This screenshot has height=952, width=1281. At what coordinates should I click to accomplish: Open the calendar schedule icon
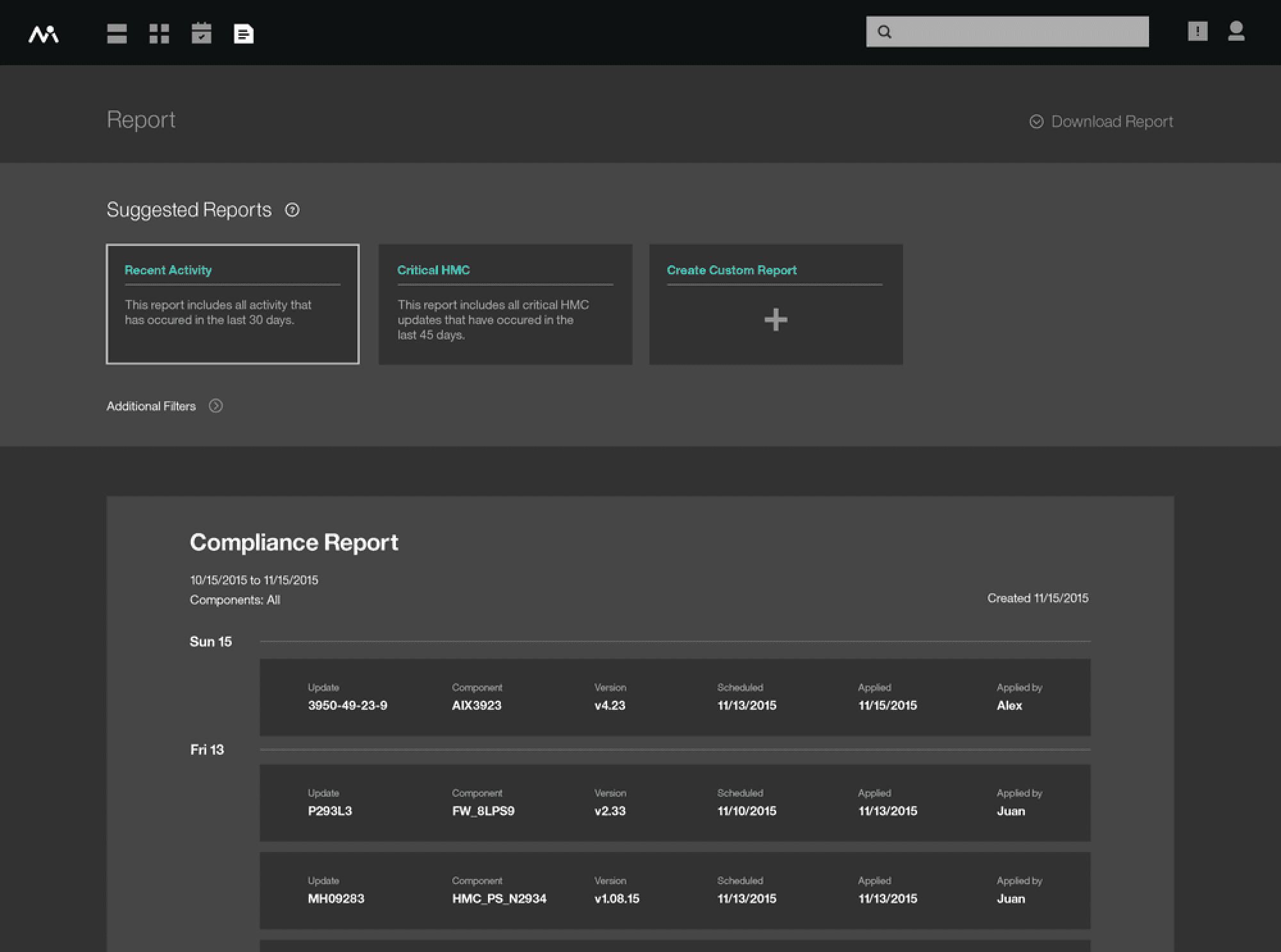[x=201, y=33]
